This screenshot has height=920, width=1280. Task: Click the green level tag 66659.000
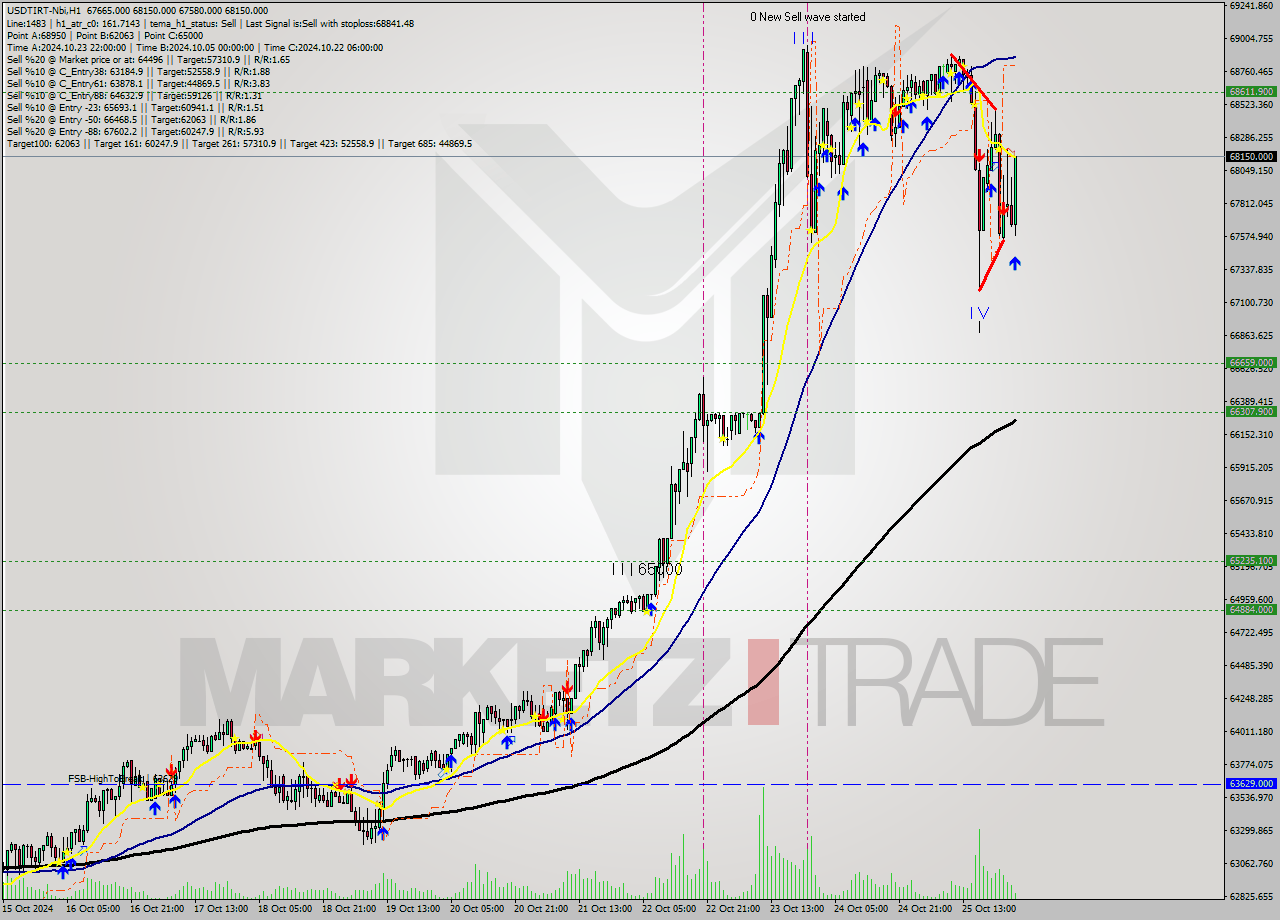(x=1250, y=363)
